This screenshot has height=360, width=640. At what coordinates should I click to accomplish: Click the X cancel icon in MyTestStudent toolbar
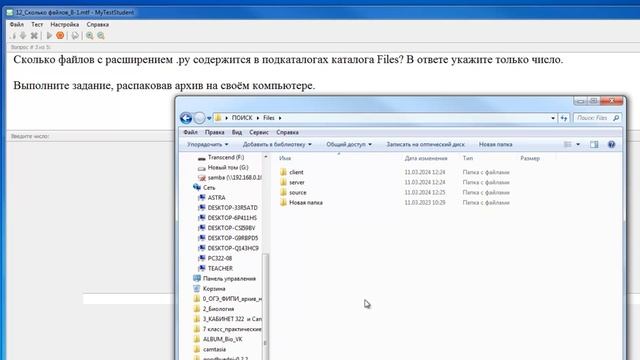coord(34,36)
